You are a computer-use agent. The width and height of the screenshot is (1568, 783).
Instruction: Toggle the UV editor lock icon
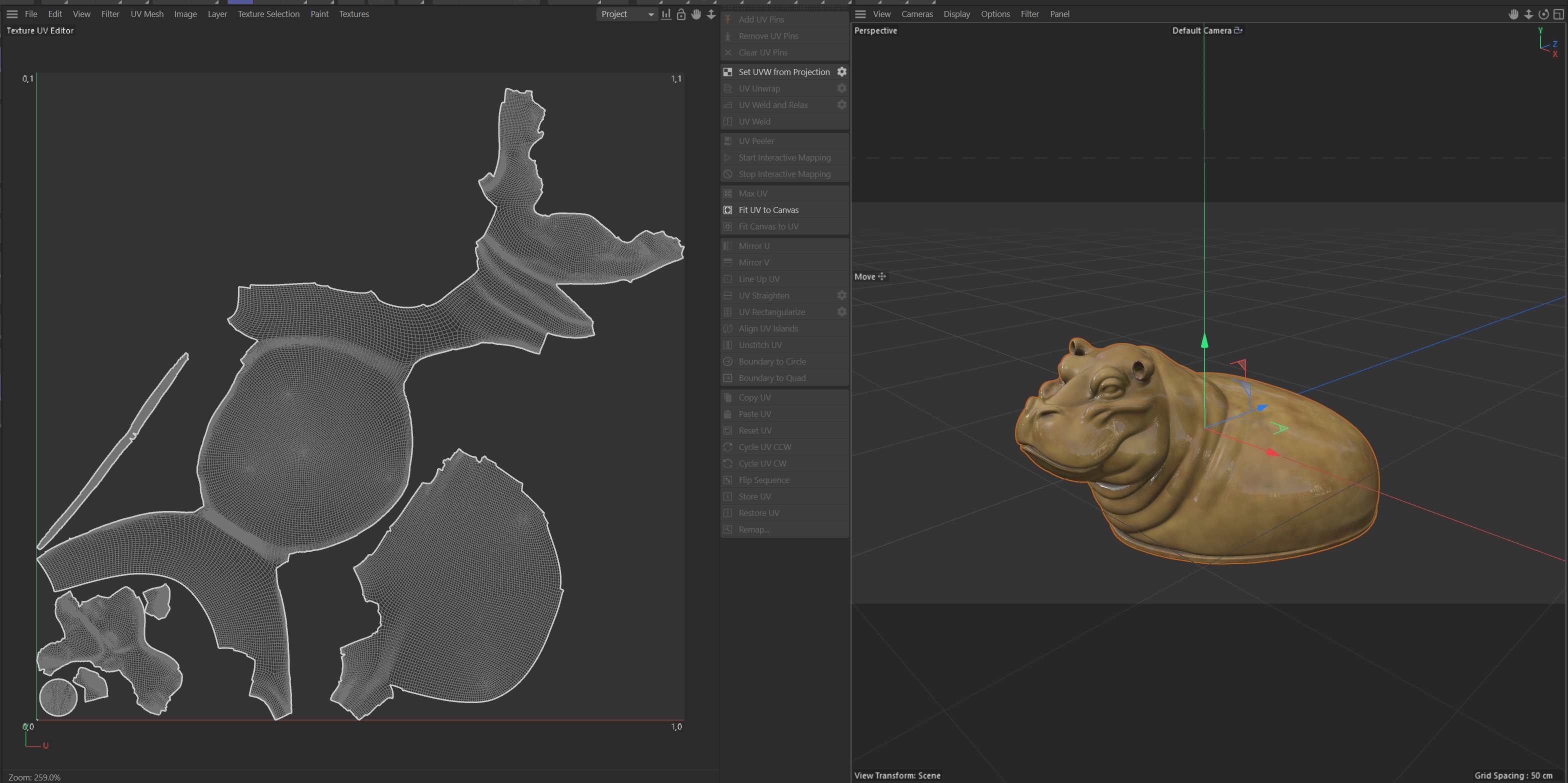point(681,14)
